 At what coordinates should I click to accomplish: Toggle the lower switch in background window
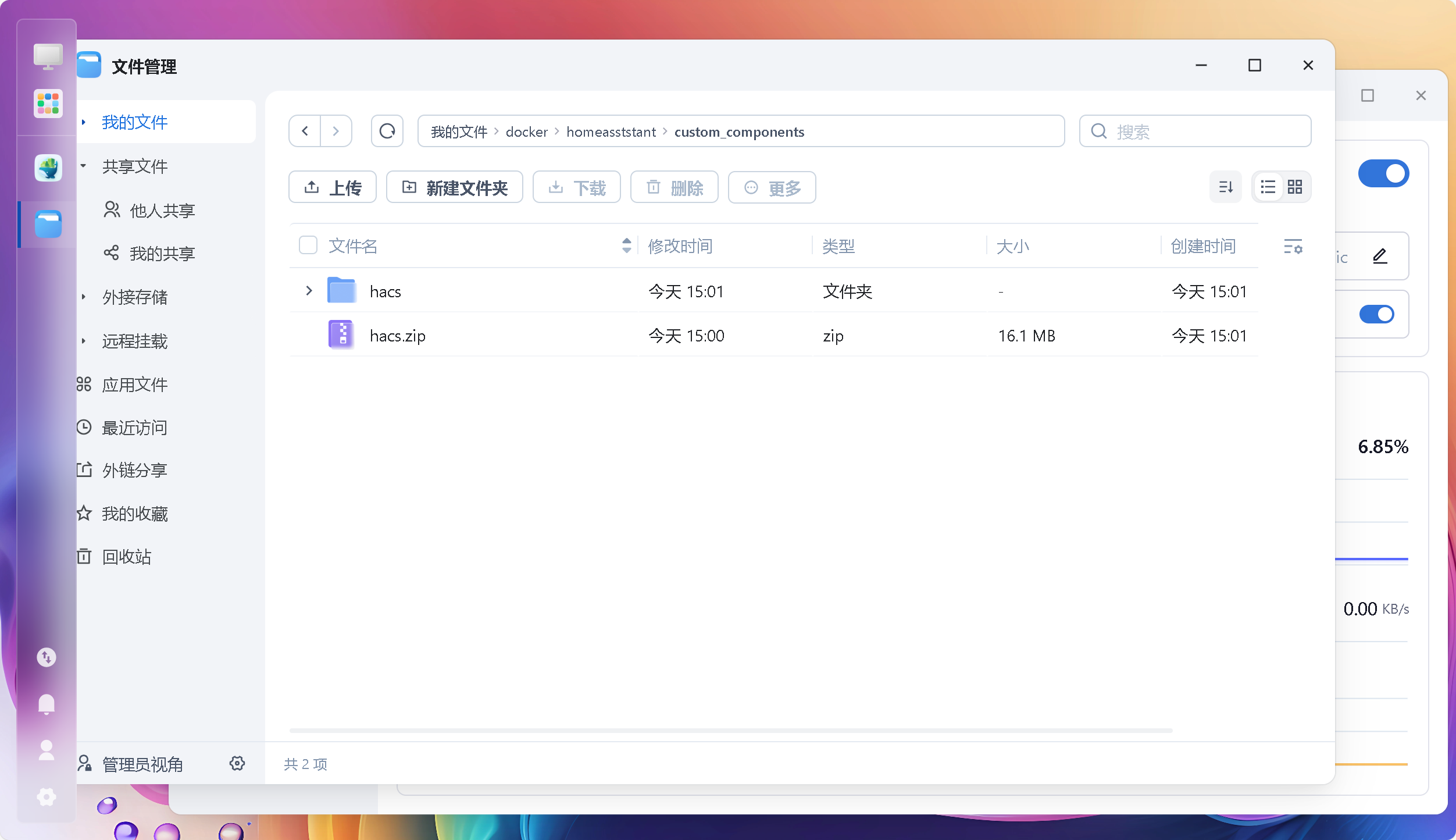coord(1377,314)
